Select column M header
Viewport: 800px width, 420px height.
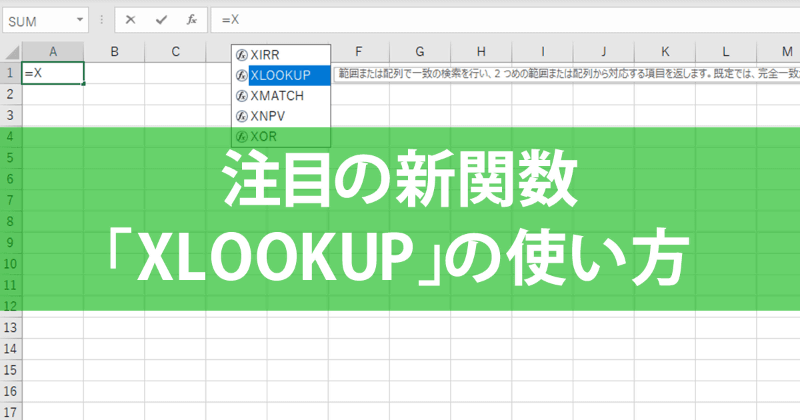pos(779,52)
